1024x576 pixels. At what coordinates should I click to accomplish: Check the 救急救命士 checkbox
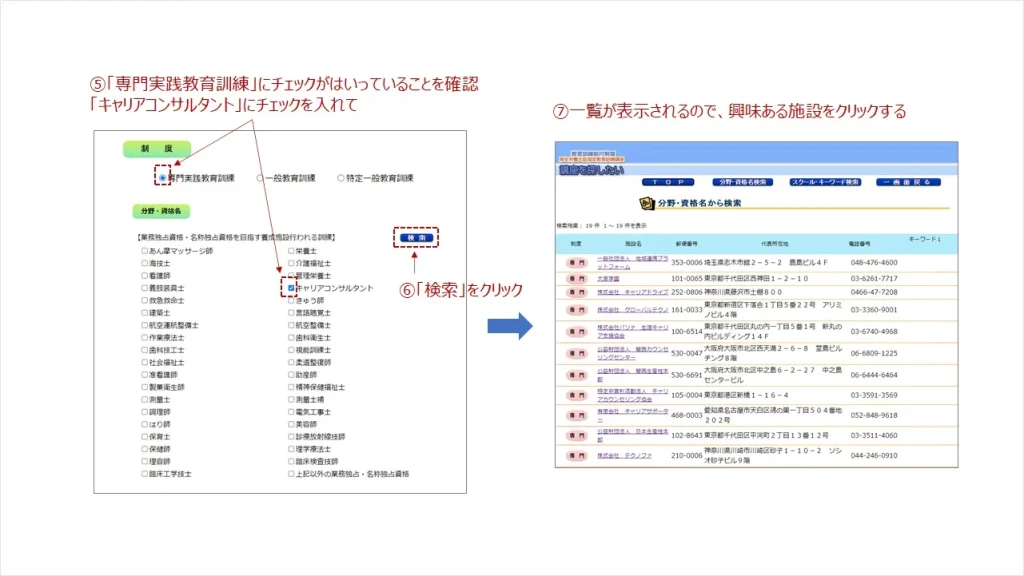click(x=144, y=300)
